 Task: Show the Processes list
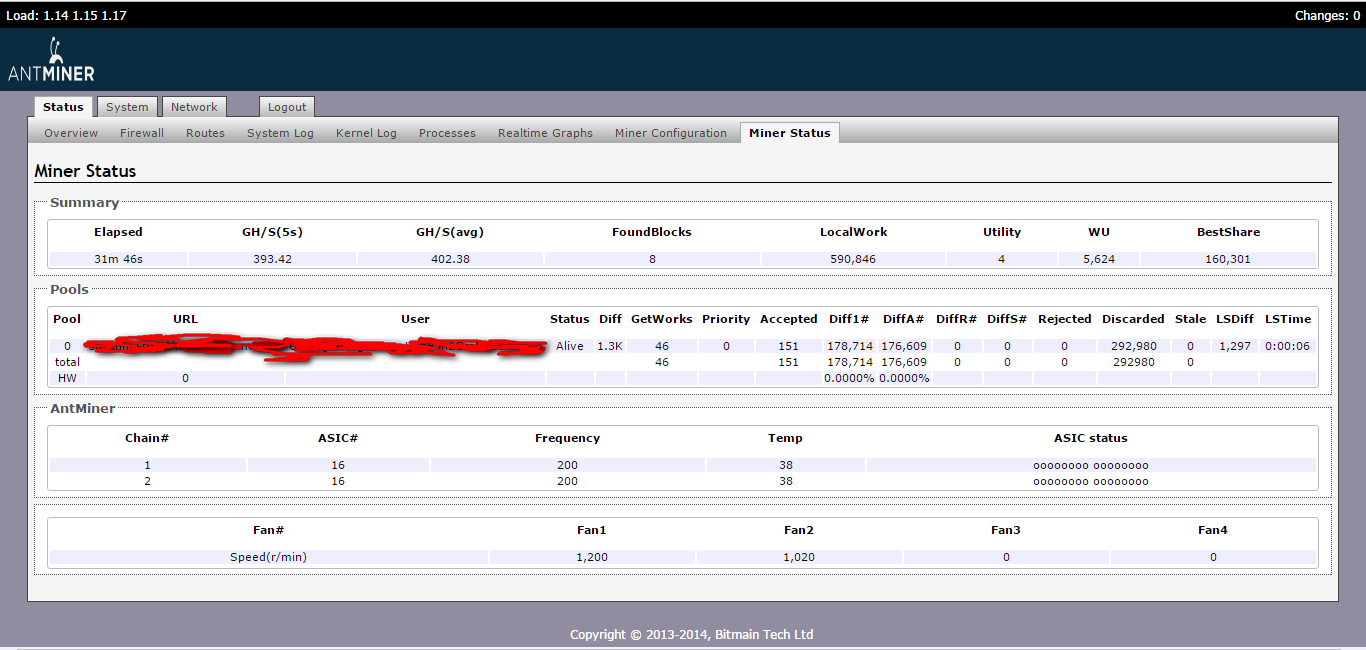(447, 133)
